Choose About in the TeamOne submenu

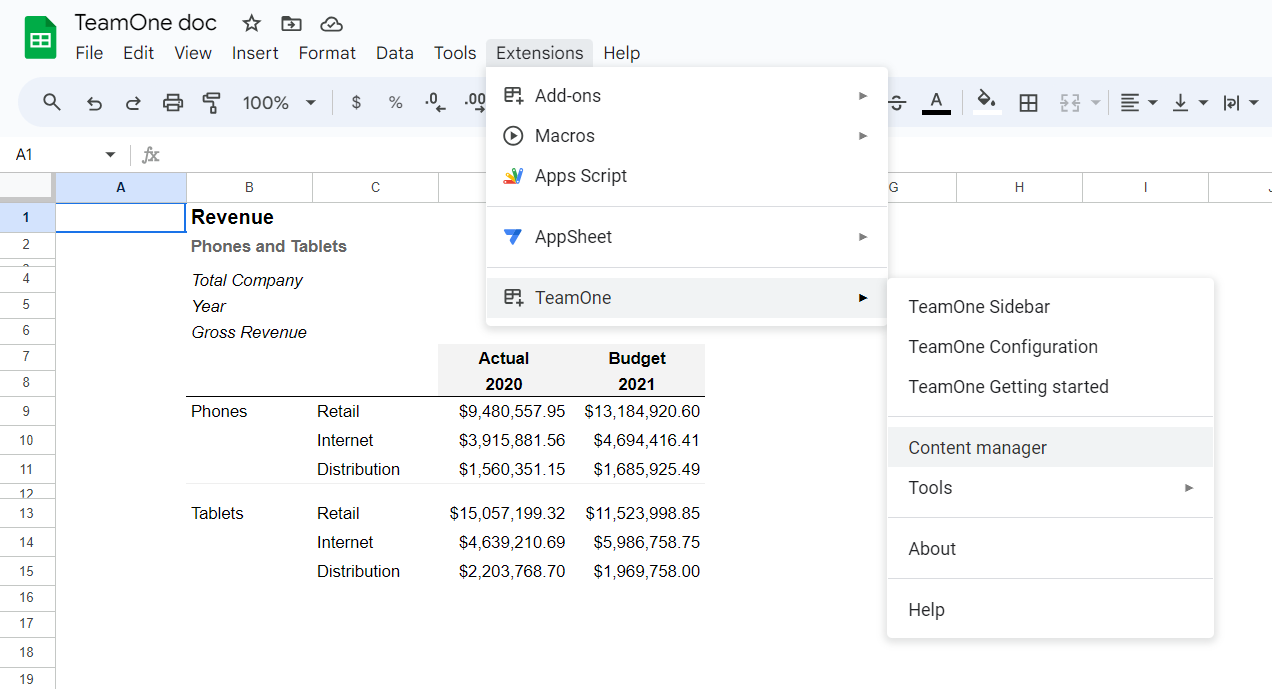pyautogui.click(x=1050, y=549)
